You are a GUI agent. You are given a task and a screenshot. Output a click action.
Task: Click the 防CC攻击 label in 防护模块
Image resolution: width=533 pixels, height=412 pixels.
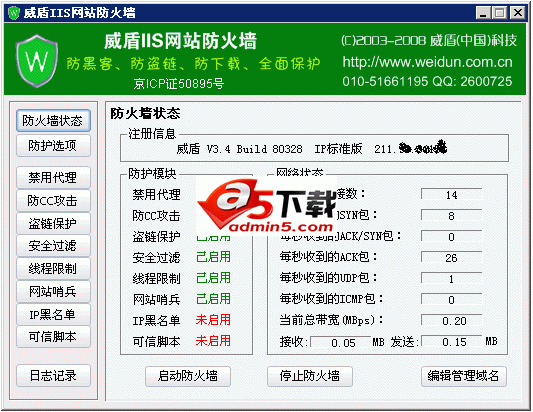point(156,216)
